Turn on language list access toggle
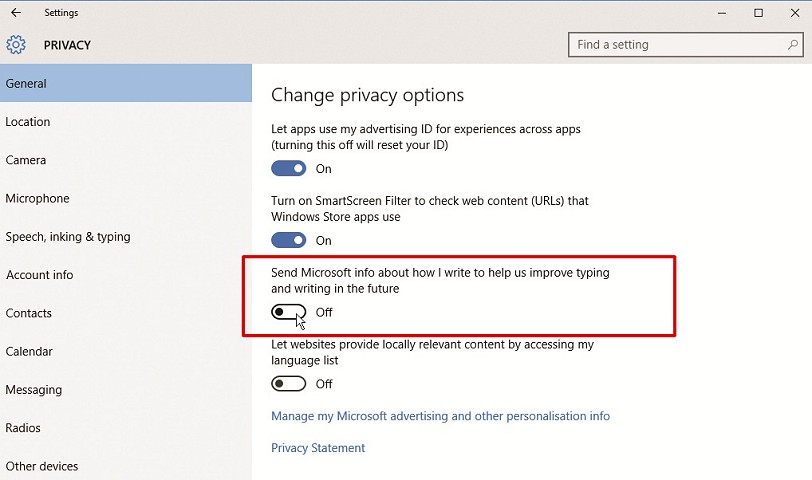The height and width of the screenshot is (480, 812). pos(288,384)
